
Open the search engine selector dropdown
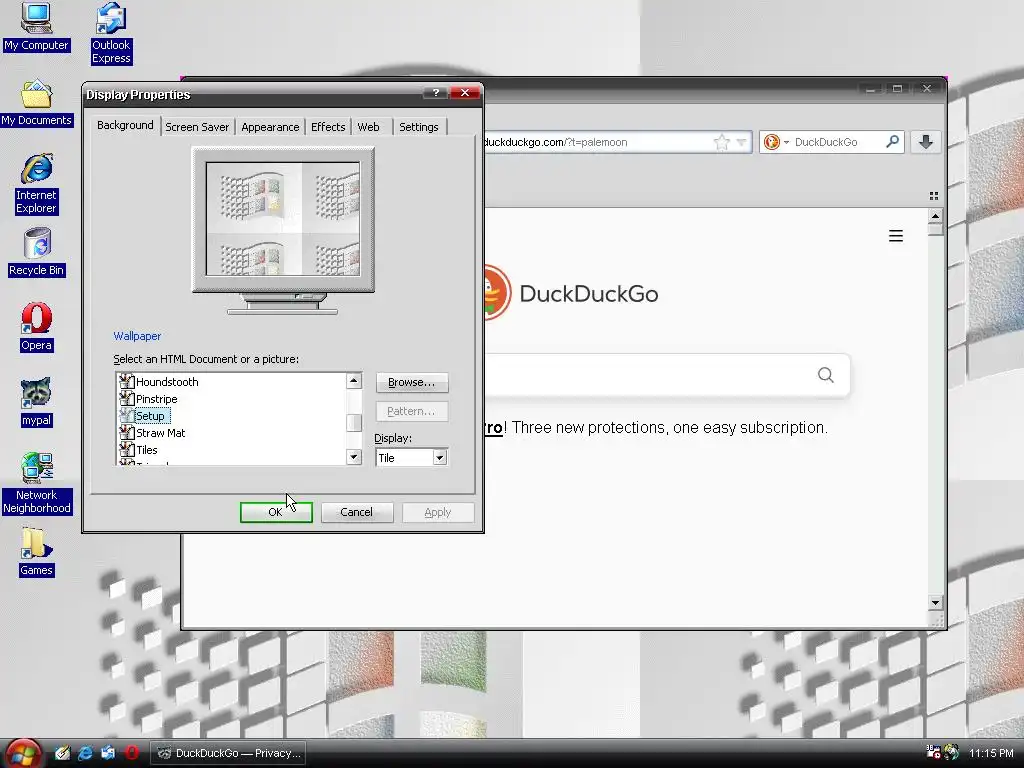786,142
